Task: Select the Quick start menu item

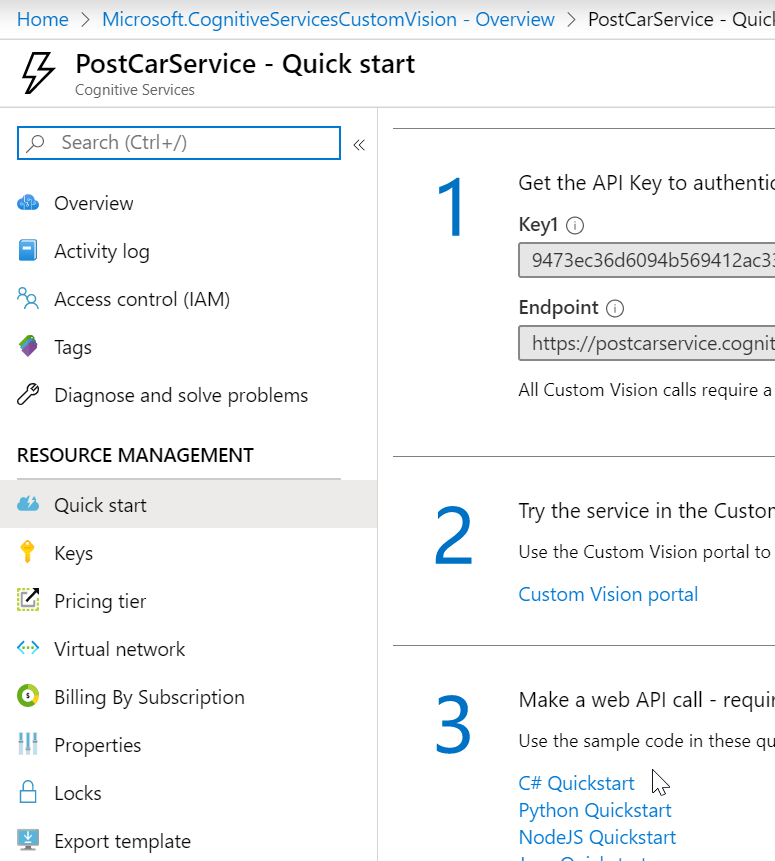Action: [188, 504]
